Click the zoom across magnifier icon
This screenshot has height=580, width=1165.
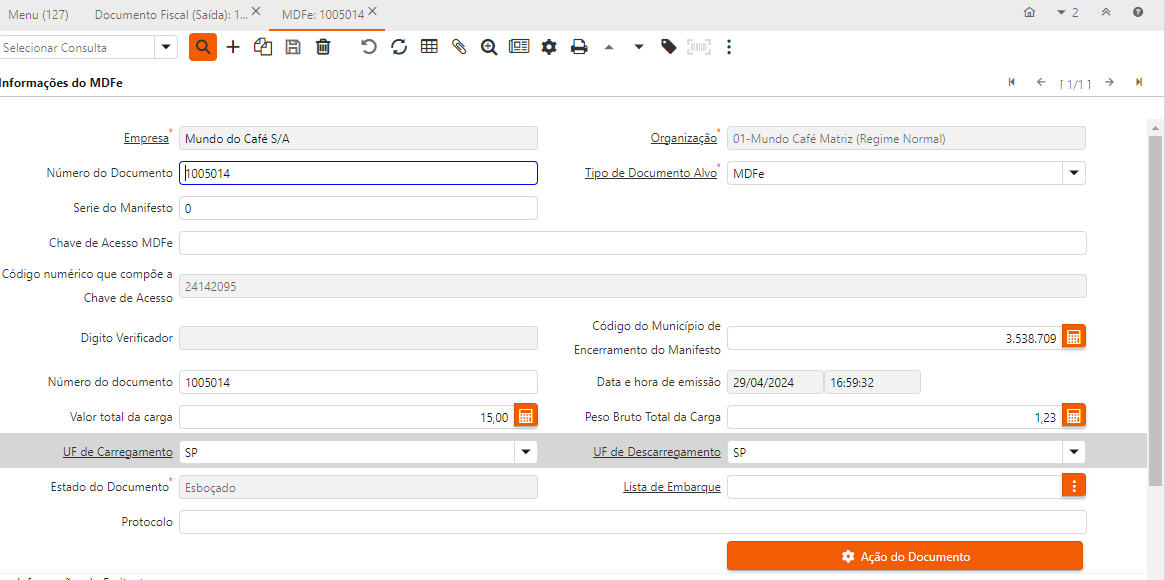tap(489, 47)
